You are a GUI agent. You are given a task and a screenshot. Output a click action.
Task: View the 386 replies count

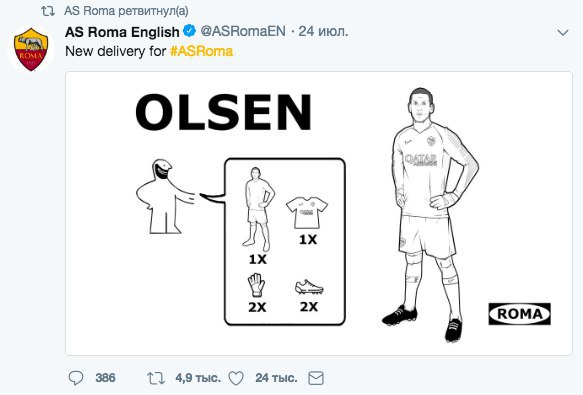pos(105,378)
